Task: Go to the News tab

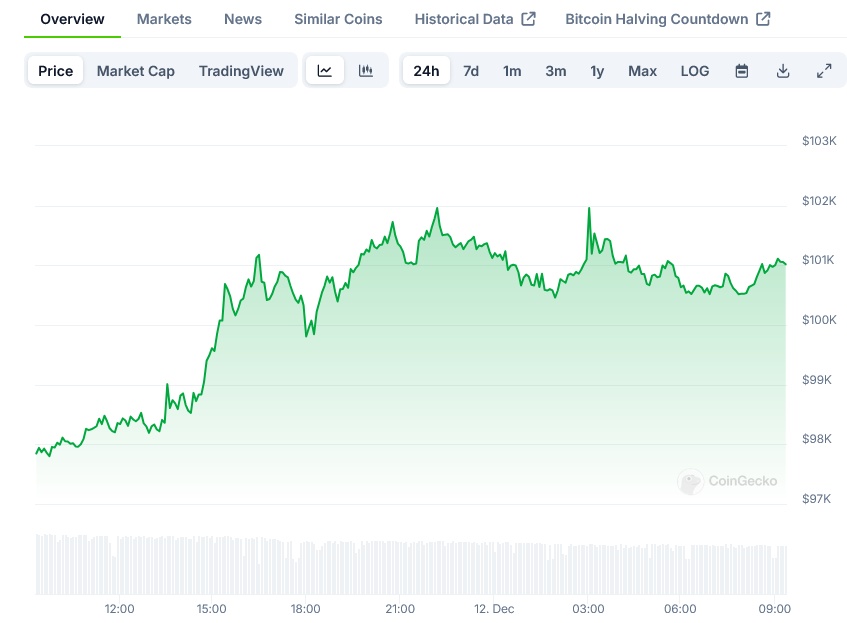Action: (x=243, y=19)
